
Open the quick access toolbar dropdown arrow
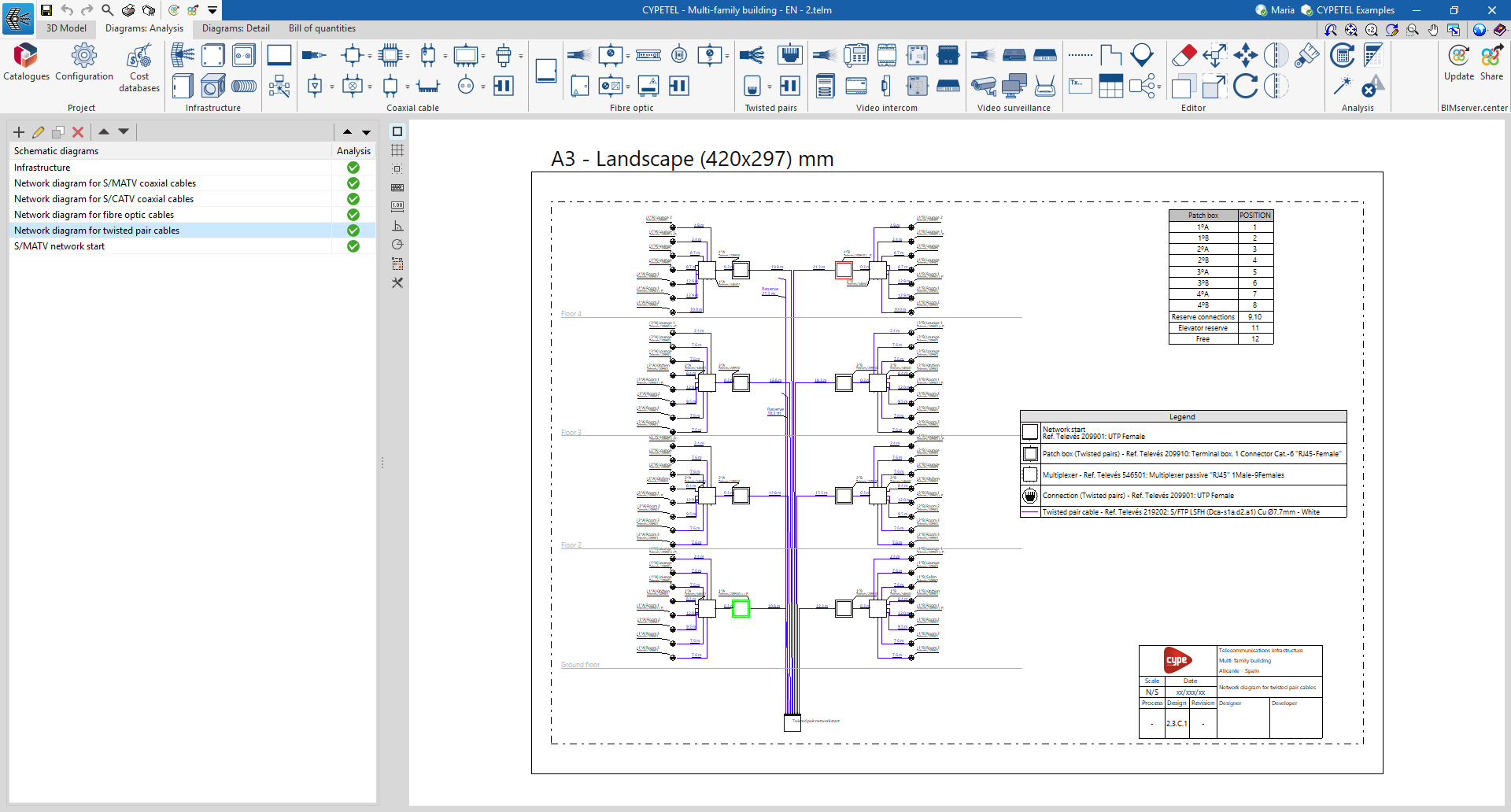click(212, 10)
